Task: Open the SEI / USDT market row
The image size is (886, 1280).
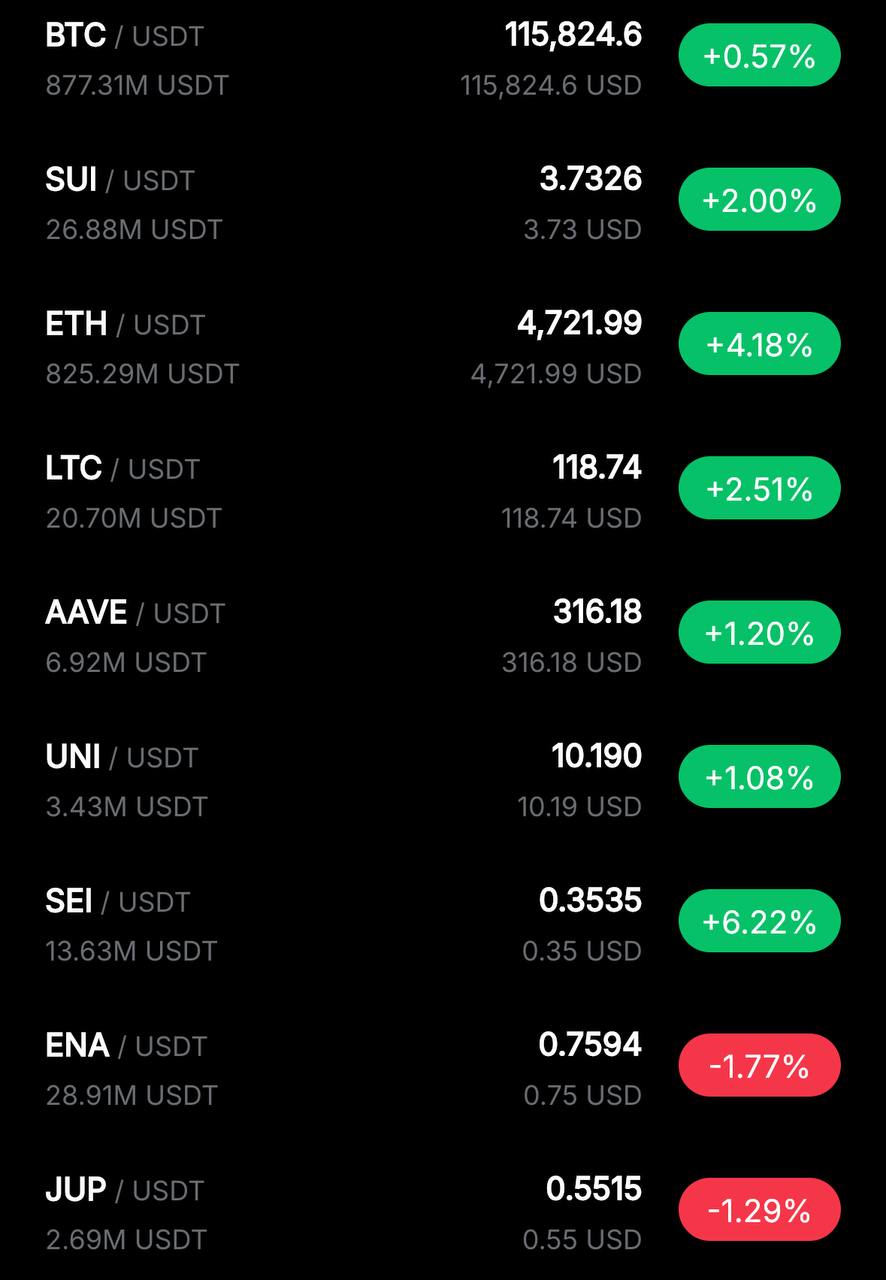Action: pos(443,923)
